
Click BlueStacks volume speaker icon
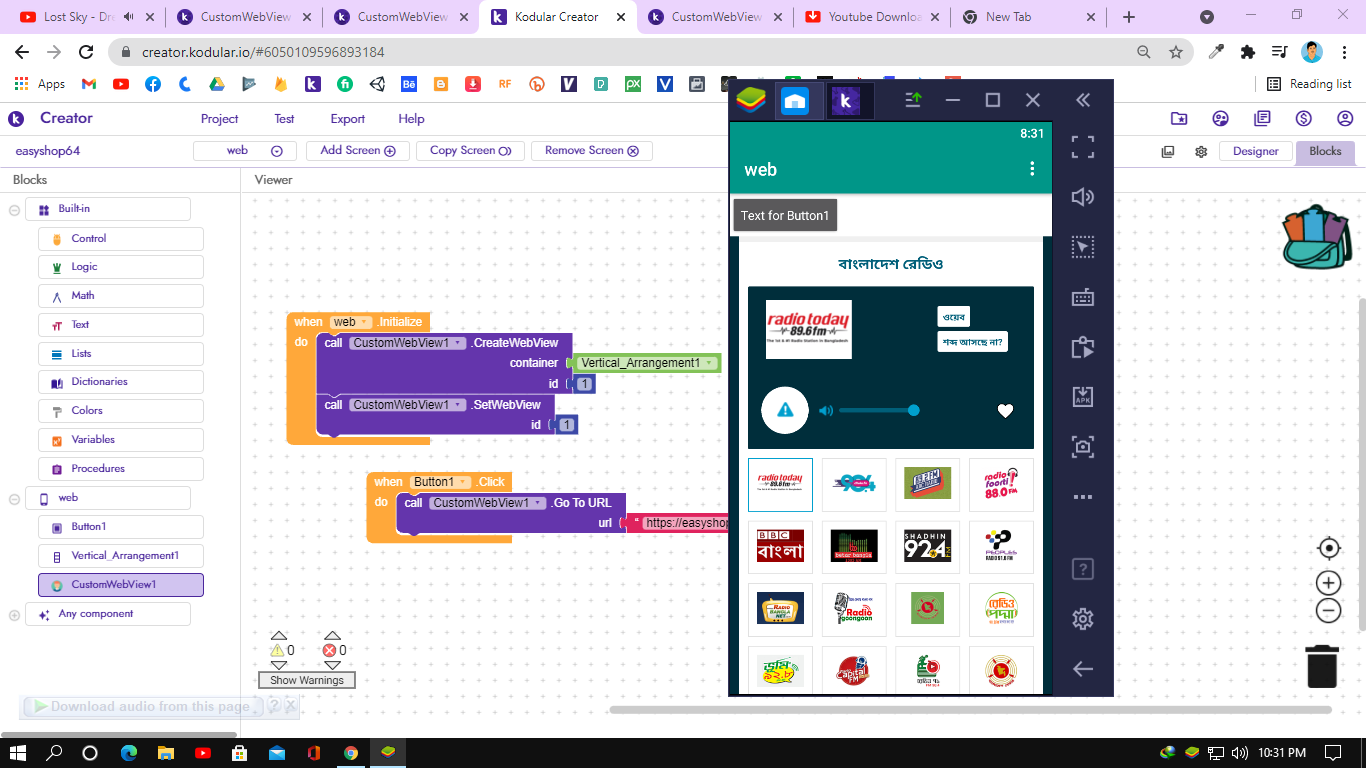click(x=1082, y=197)
